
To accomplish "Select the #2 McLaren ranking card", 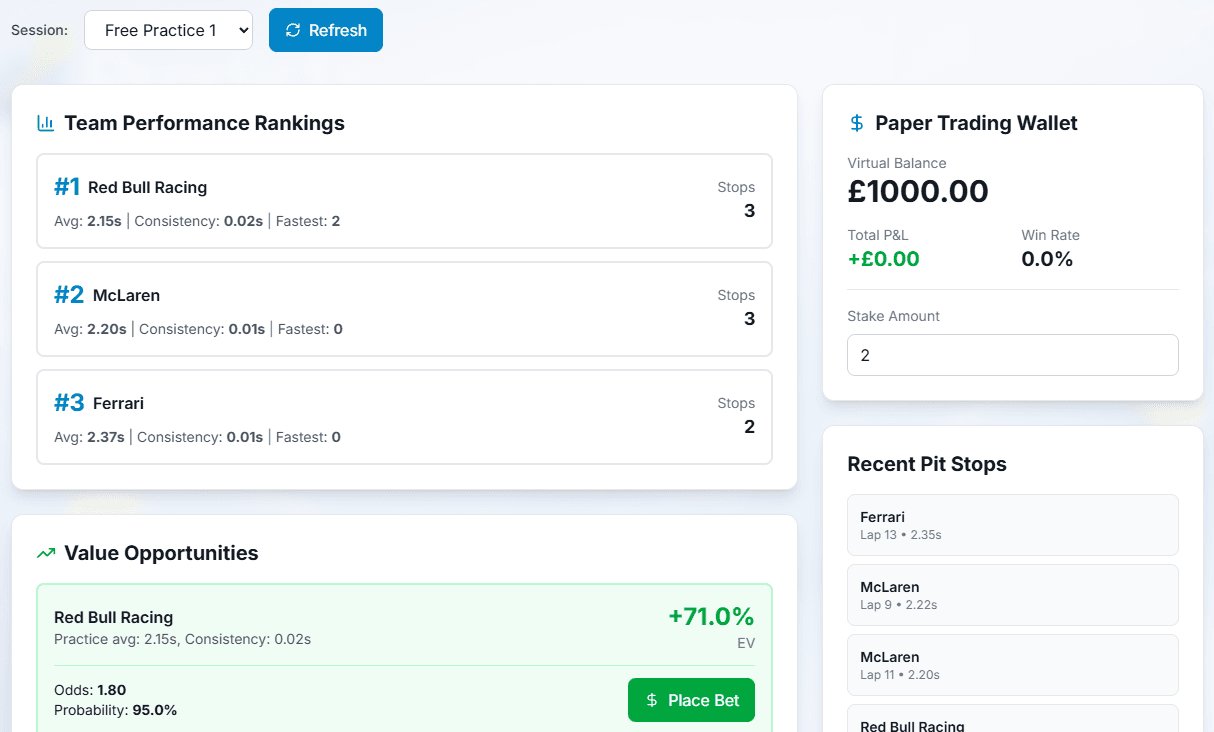I will click(x=404, y=309).
